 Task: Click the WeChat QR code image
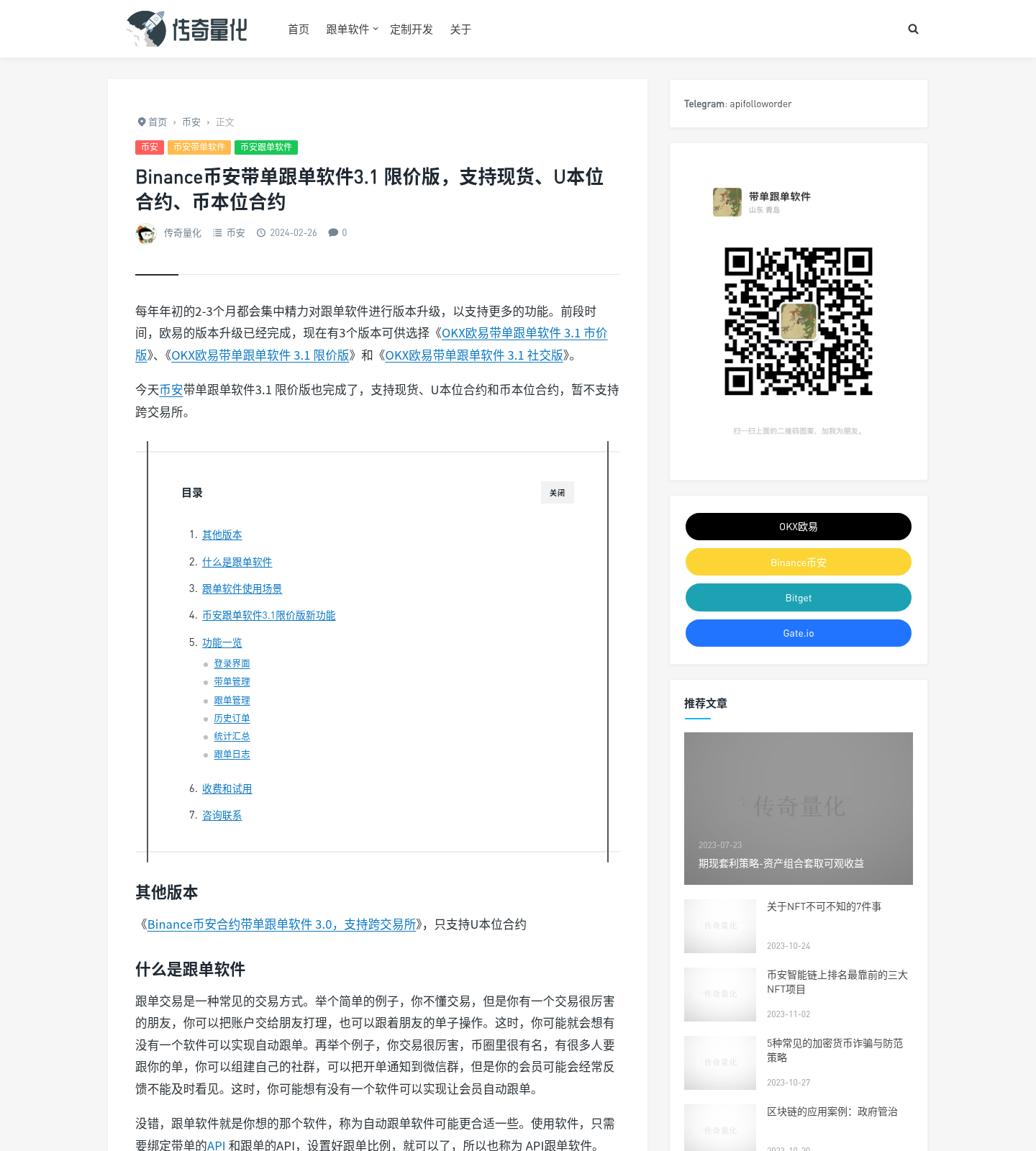(x=799, y=322)
